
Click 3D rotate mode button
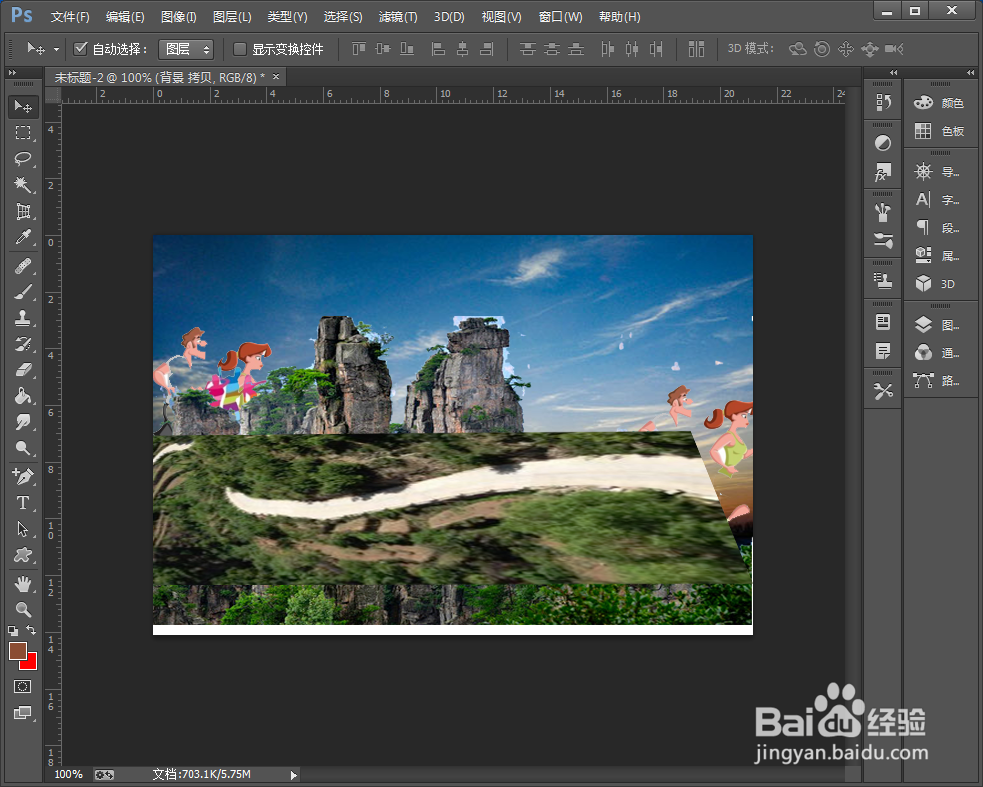[797, 48]
